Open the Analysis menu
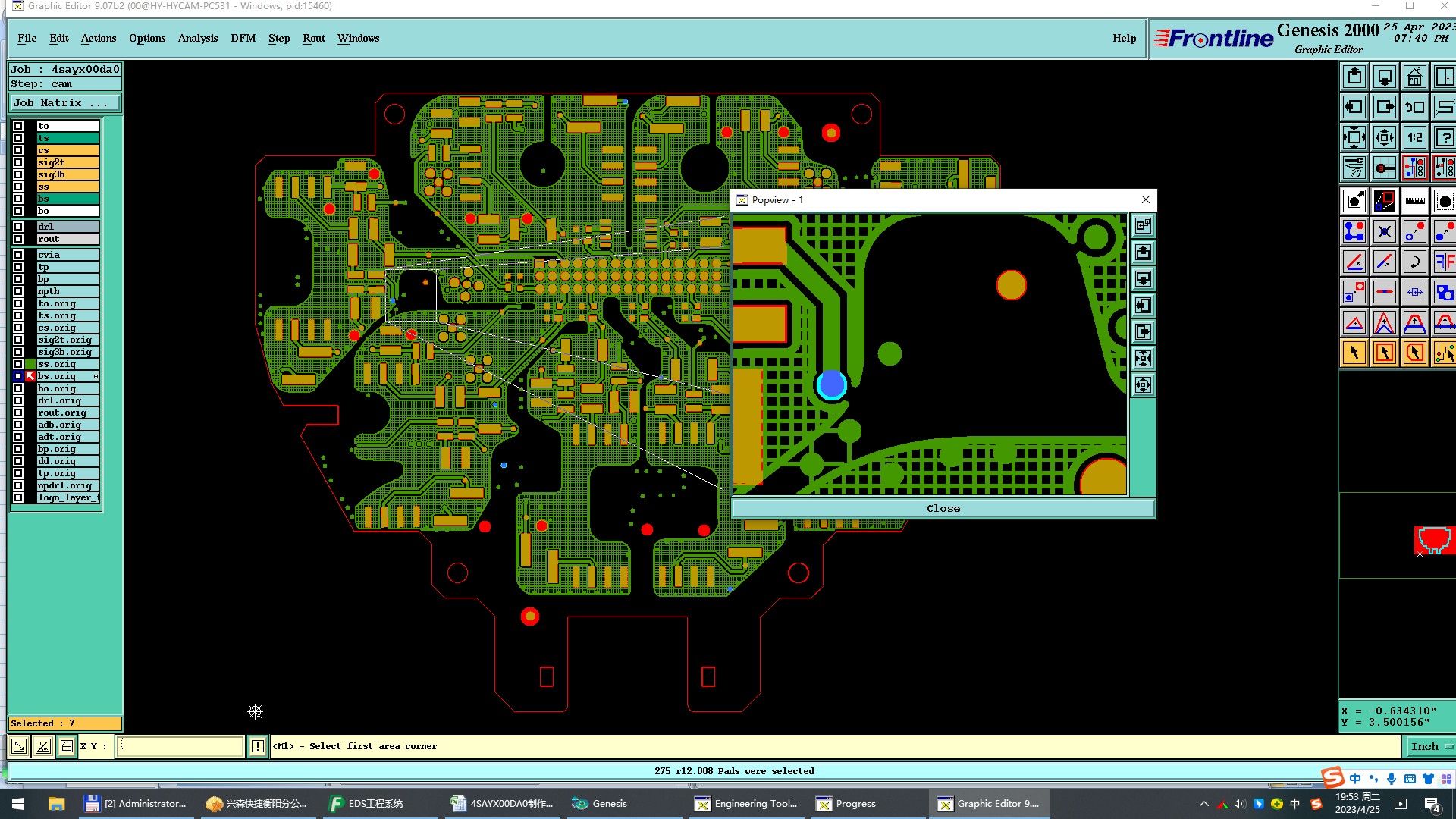The height and width of the screenshot is (819, 1456). pos(198,38)
